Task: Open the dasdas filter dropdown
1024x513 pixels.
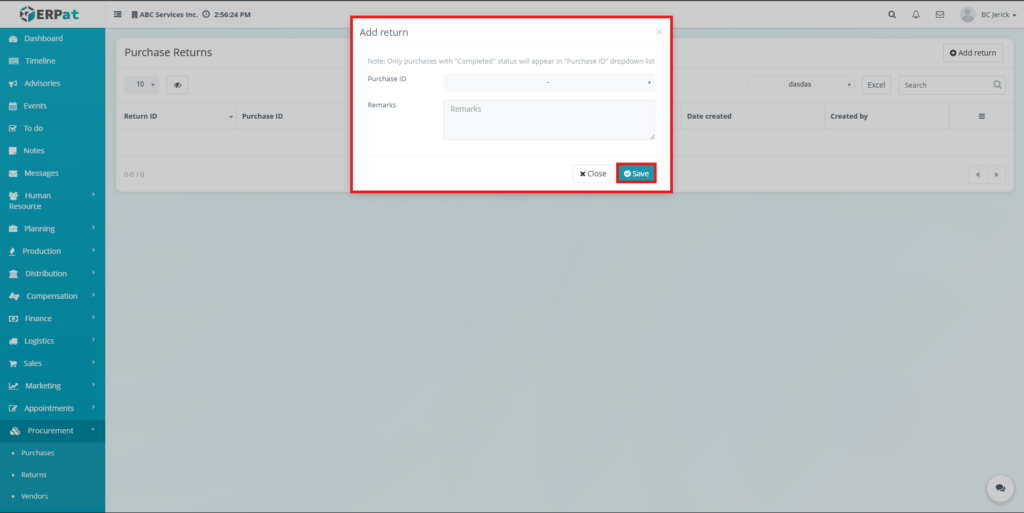Action: [801, 84]
